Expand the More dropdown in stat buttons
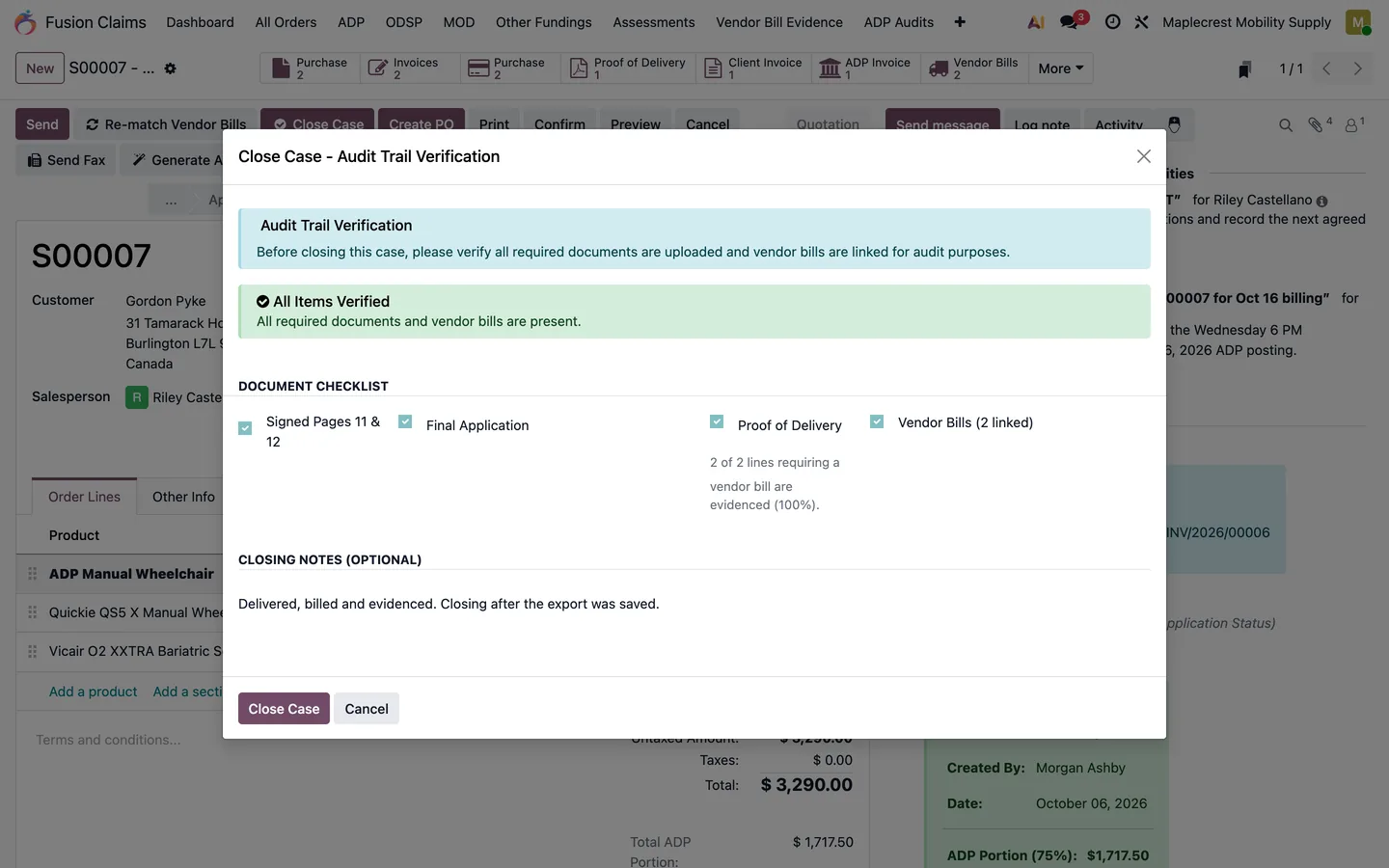Screen dimensions: 1389x868 tap(1061, 68)
